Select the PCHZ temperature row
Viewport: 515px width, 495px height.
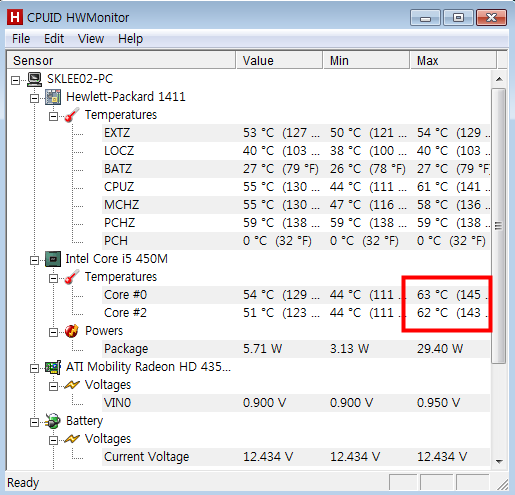coord(296,223)
